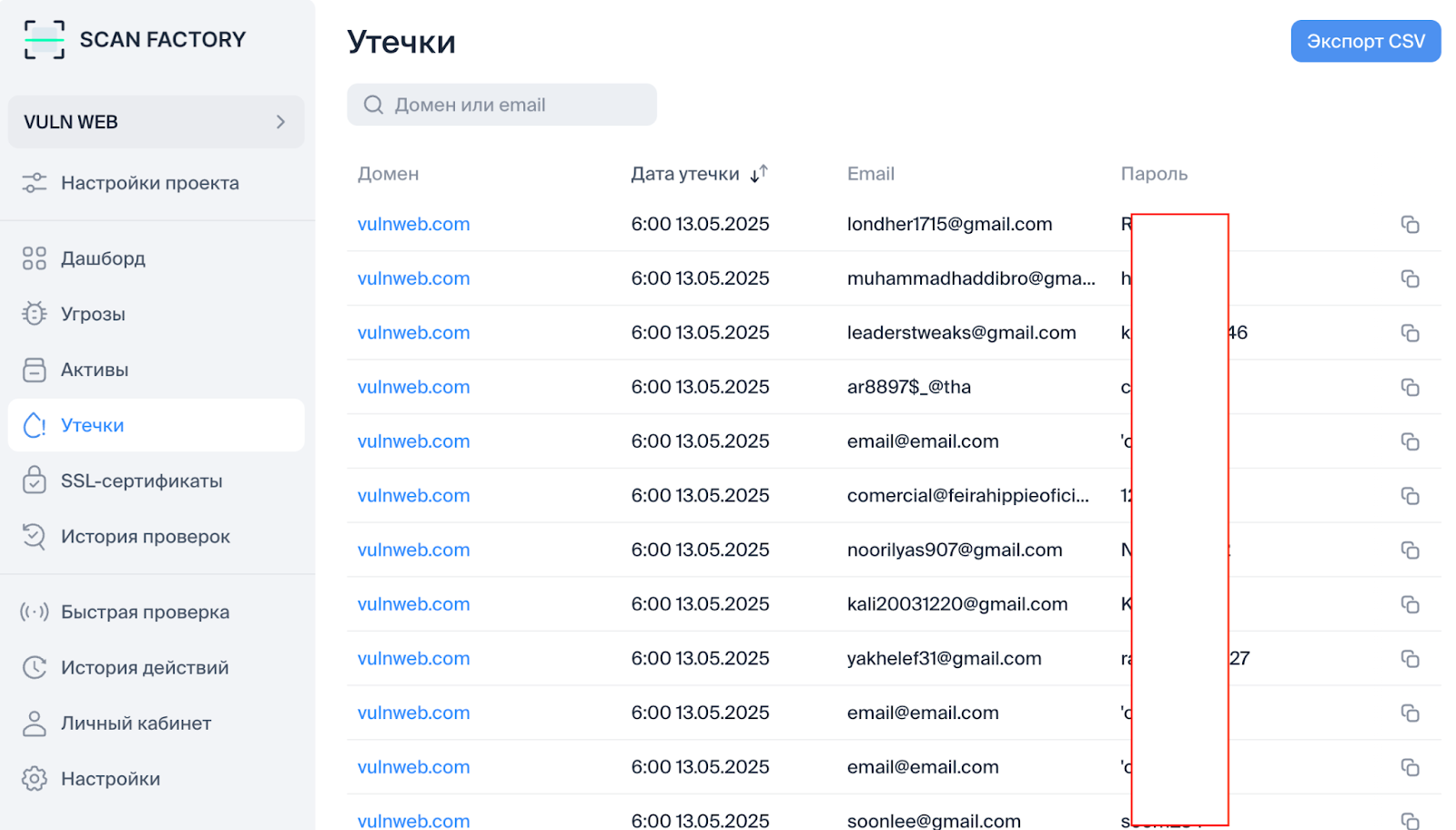Copy password for ar8897$_@tha row

(1410, 388)
